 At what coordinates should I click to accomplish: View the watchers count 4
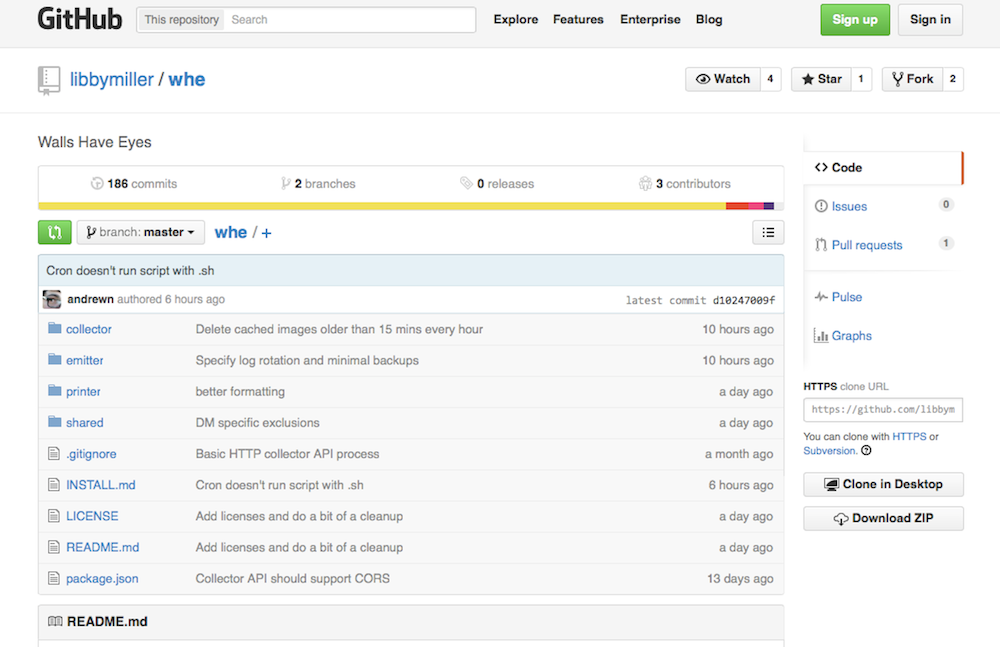(770, 79)
